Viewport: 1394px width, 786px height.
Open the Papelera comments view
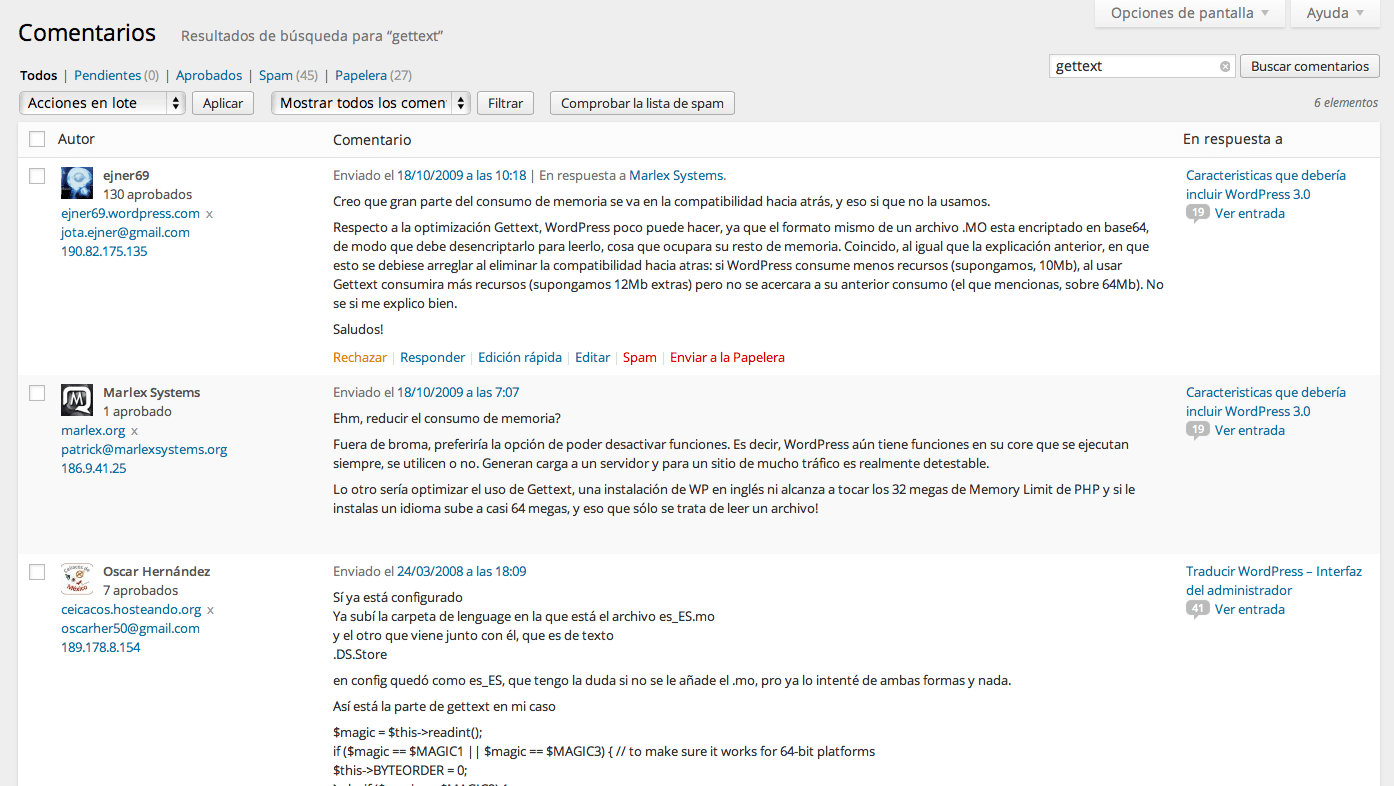click(360, 75)
